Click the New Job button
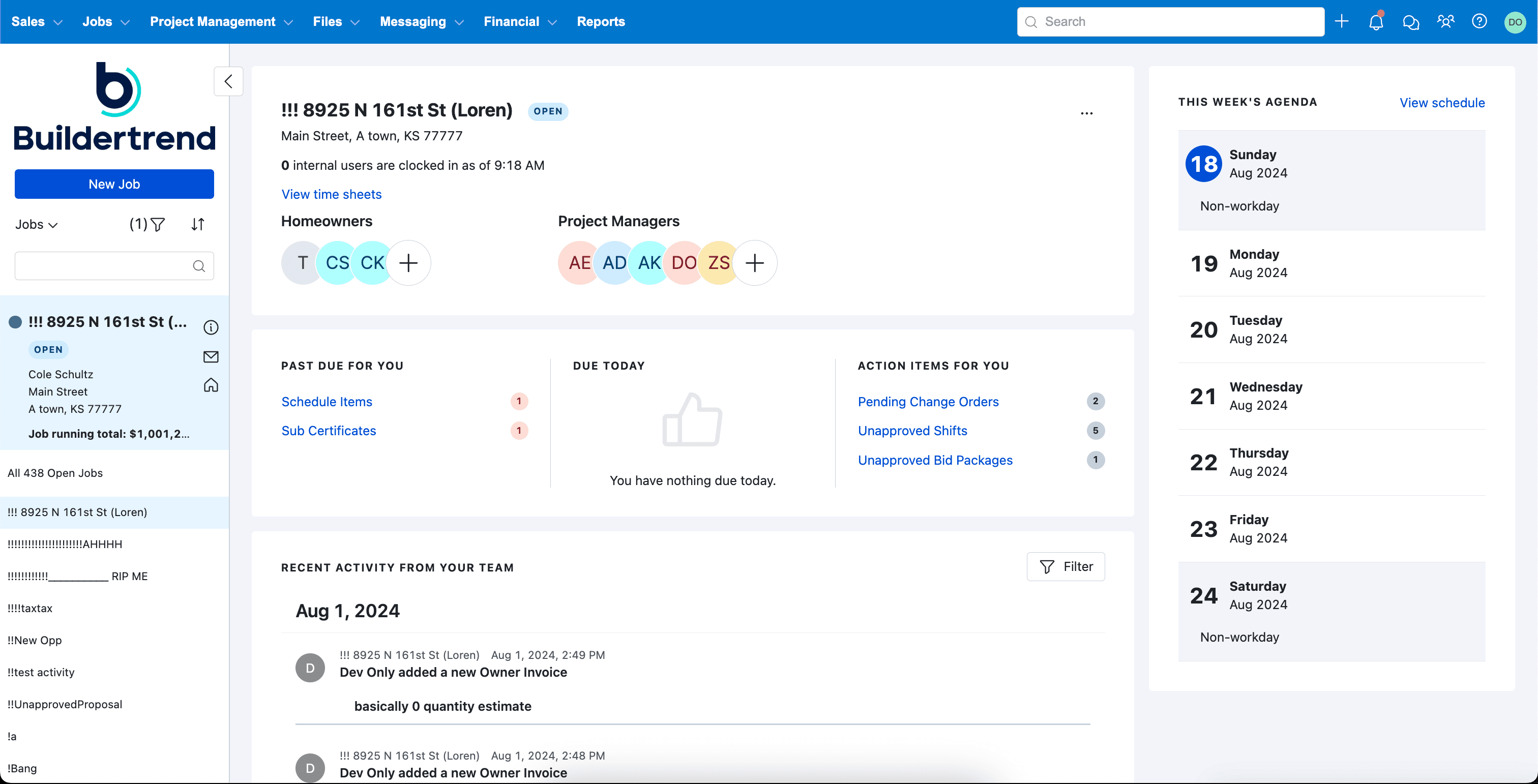Image resolution: width=1538 pixels, height=784 pixels. [114, 184]
